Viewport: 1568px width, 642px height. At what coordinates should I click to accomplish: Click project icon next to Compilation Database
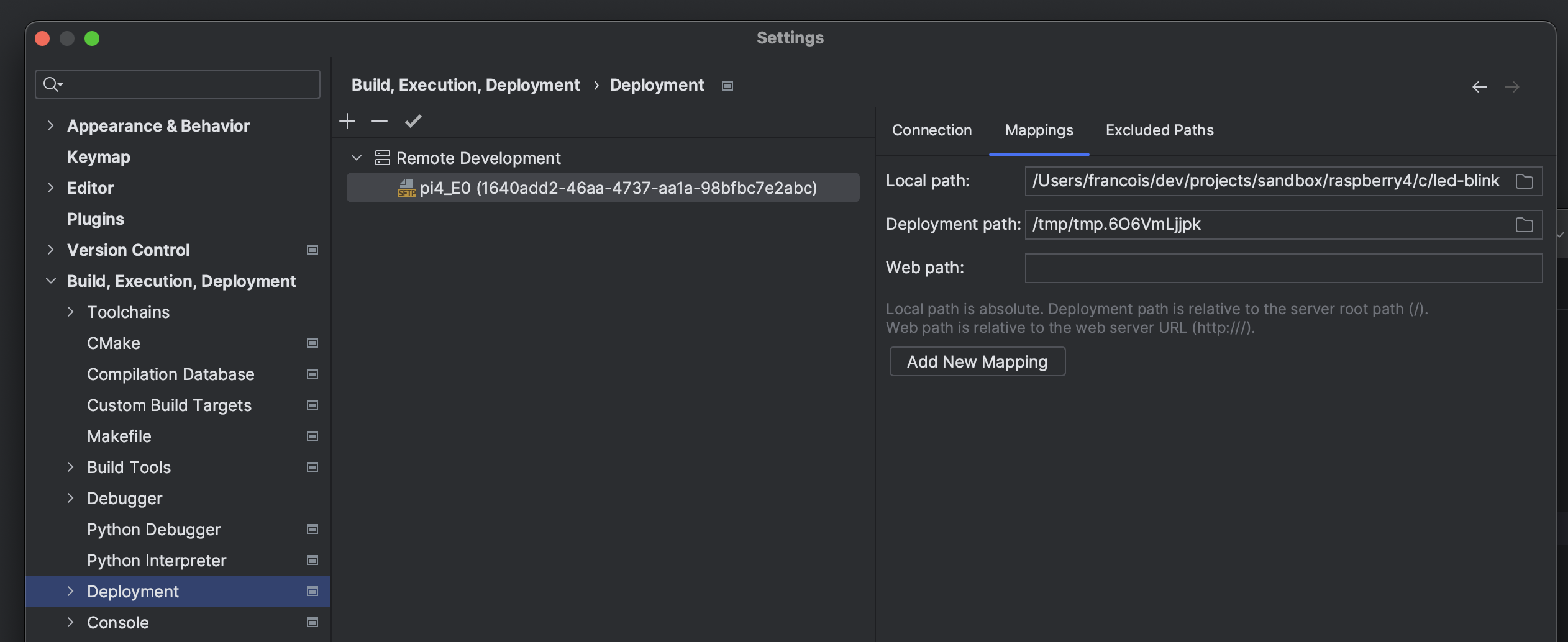[312, 374]
